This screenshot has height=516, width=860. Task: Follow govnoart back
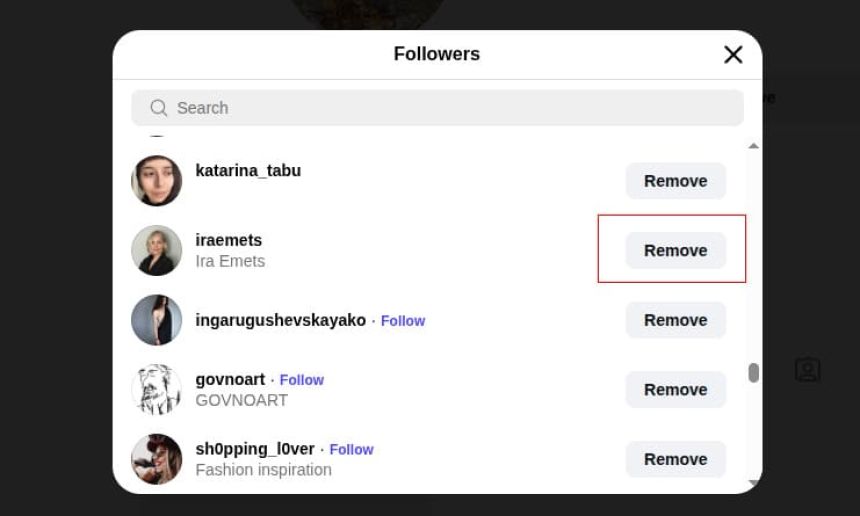point(302,380)
